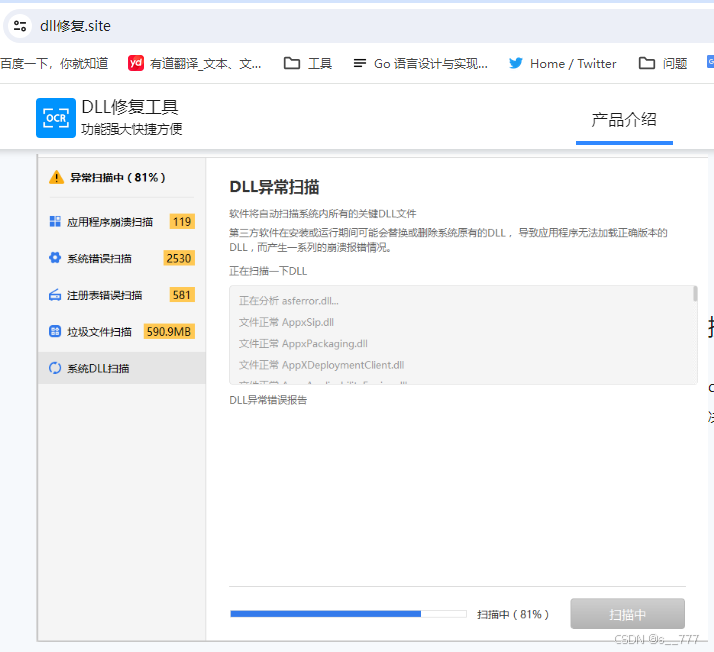Open the 问题 bookmark folder
Screen dimensions: 714x652
[663, 64]
